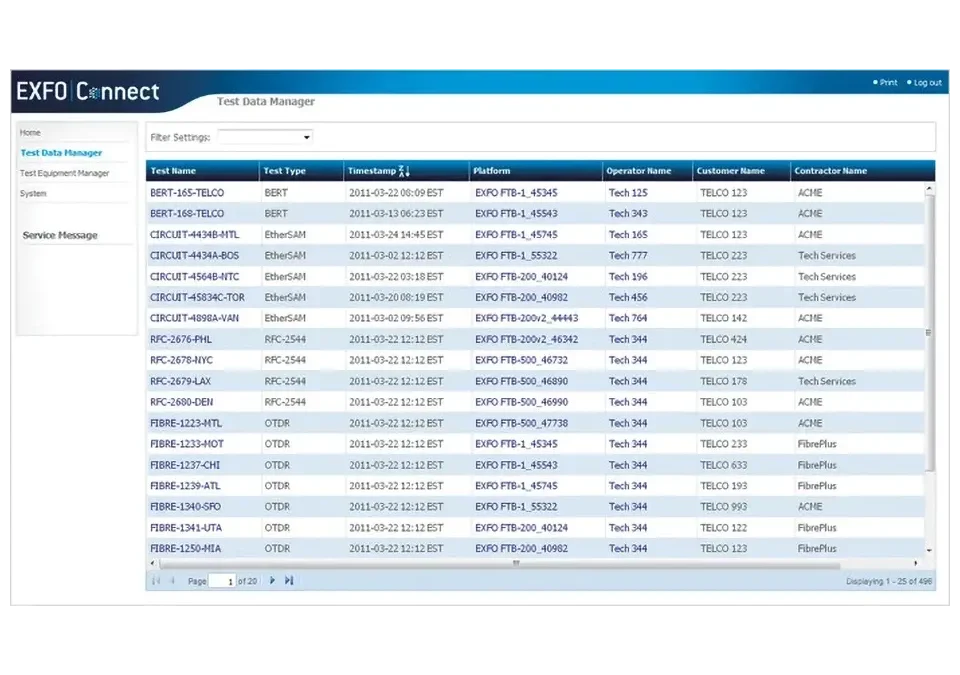The width and height of the screenshot is (960, 675).
Task: Open test FIBRE-1340-SFO
Action: 186,507
